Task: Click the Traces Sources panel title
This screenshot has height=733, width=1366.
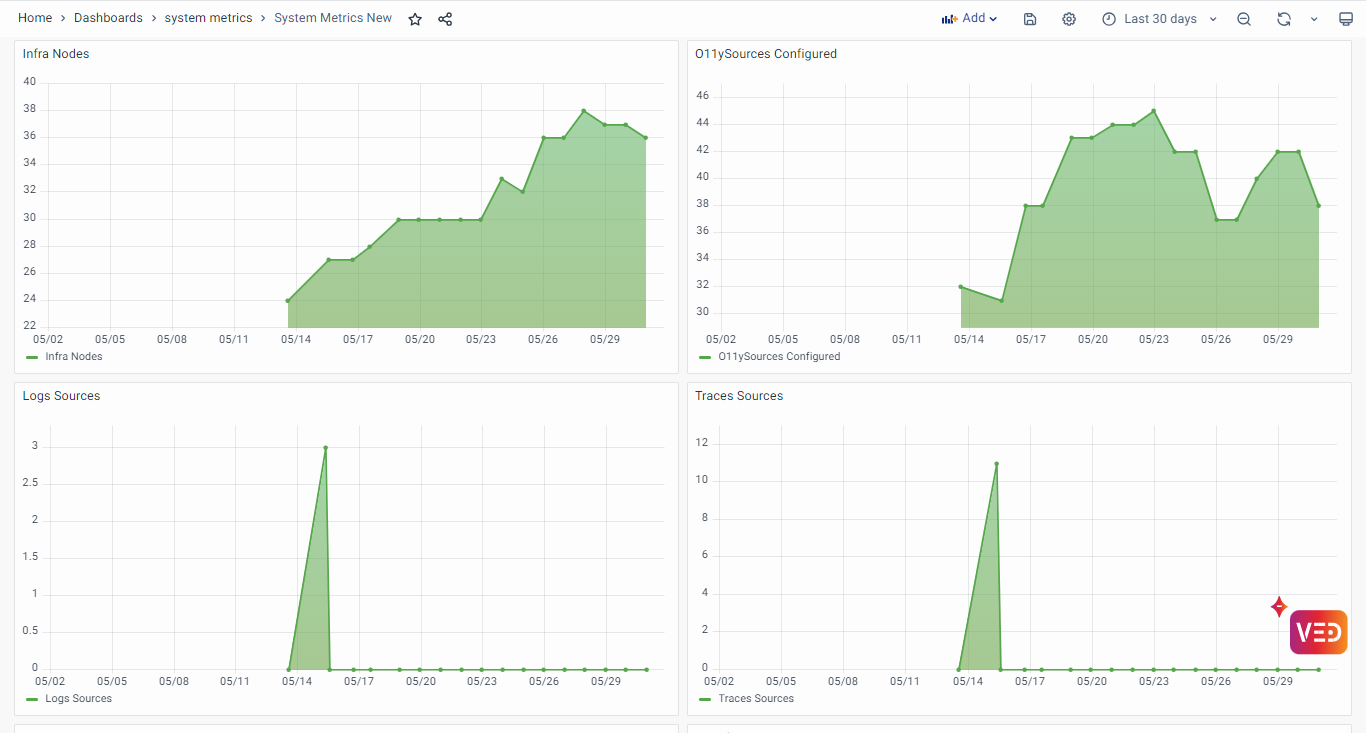Action: tap(739, 396)
